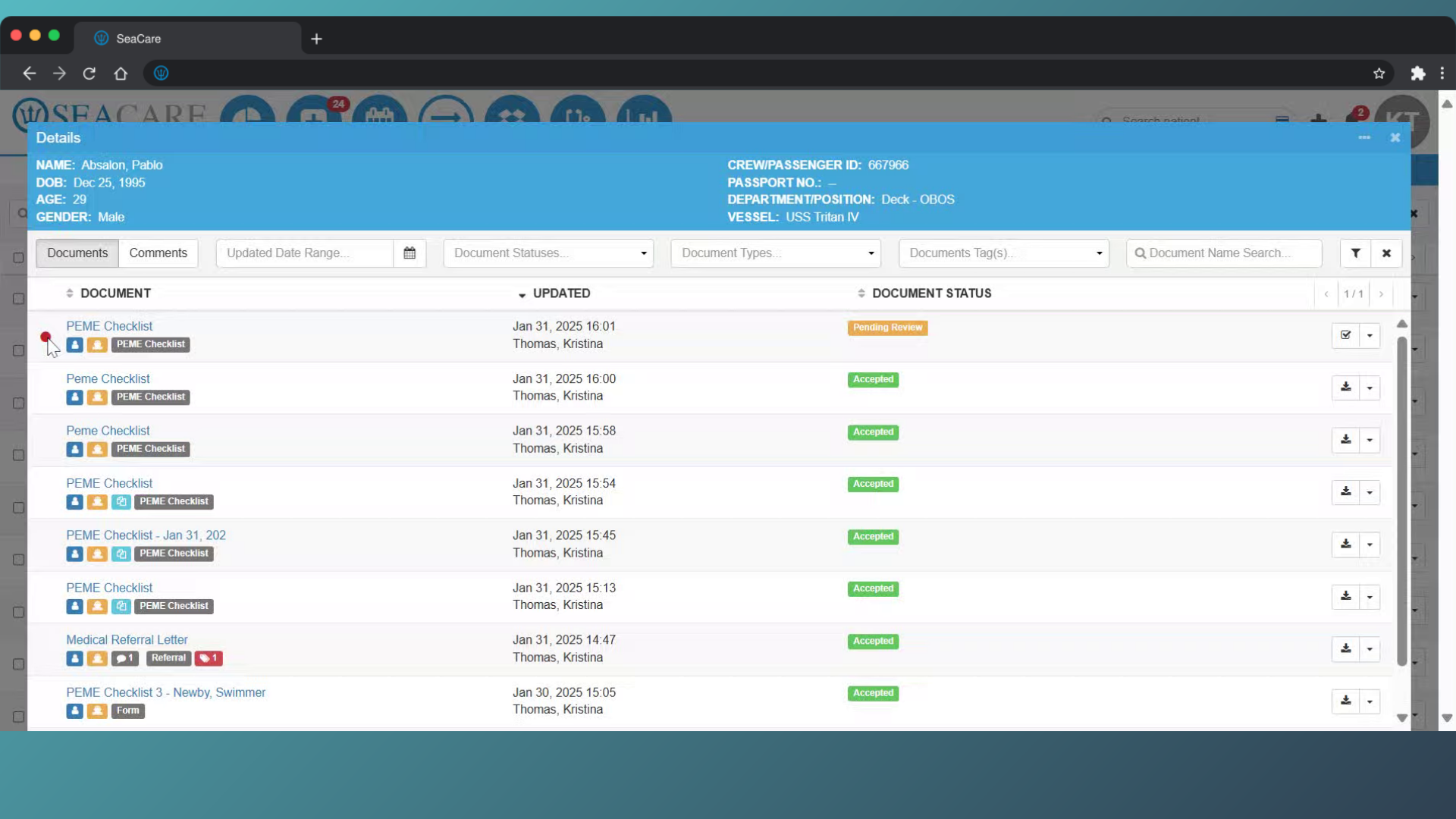Screen dimensions: 1456x819
Task: Click the Referral tag on Medical Referral Letter
Action: tap(168, 658)
